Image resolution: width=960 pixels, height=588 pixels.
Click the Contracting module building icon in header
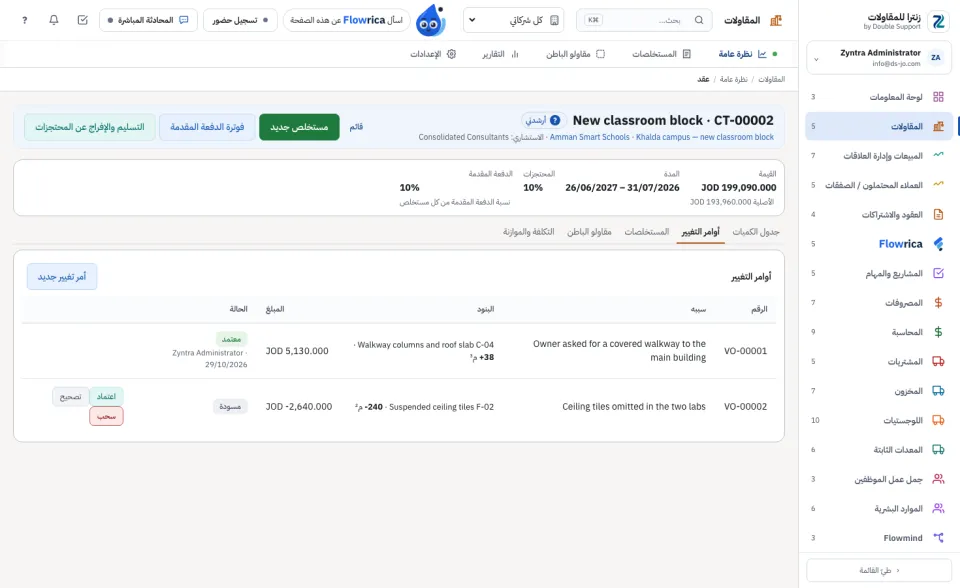tap(776, 20)
